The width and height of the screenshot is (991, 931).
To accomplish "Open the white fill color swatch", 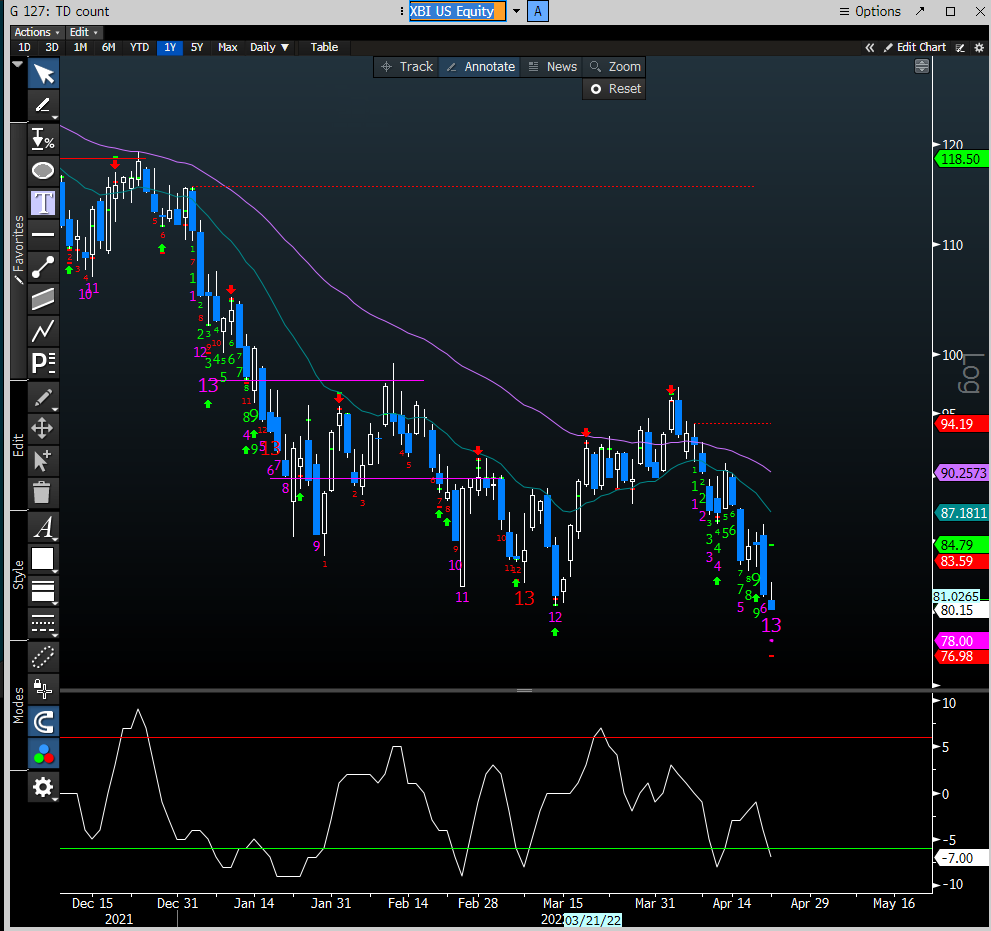I will [x=42, y=559].
